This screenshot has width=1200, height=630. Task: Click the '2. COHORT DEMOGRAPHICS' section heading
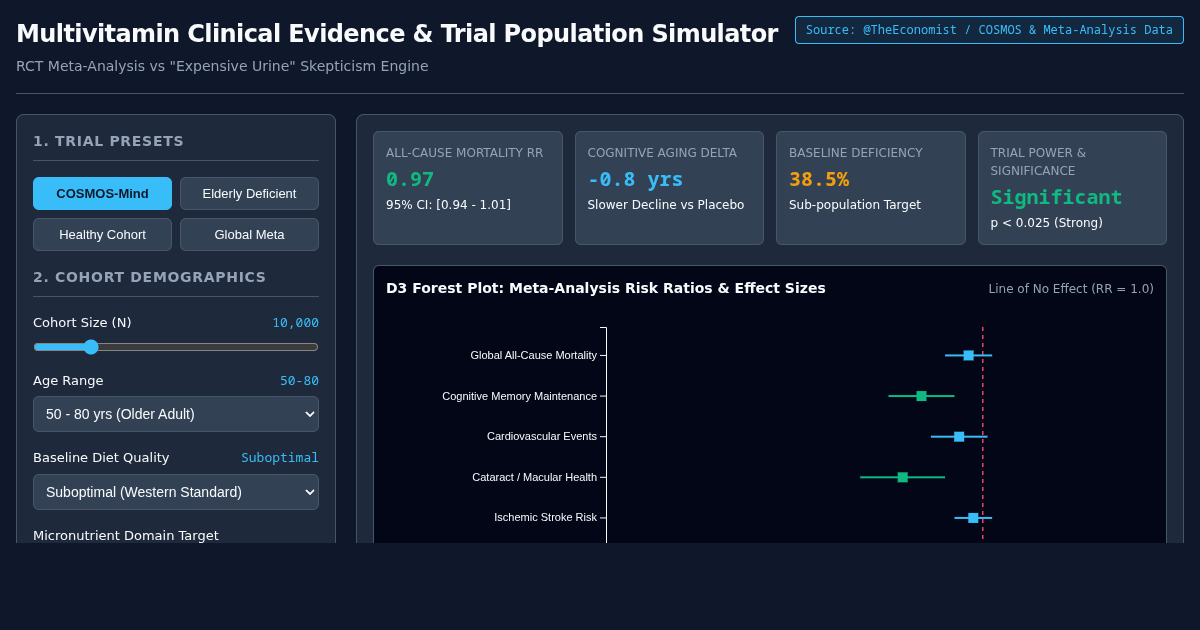tap(150, 277)
